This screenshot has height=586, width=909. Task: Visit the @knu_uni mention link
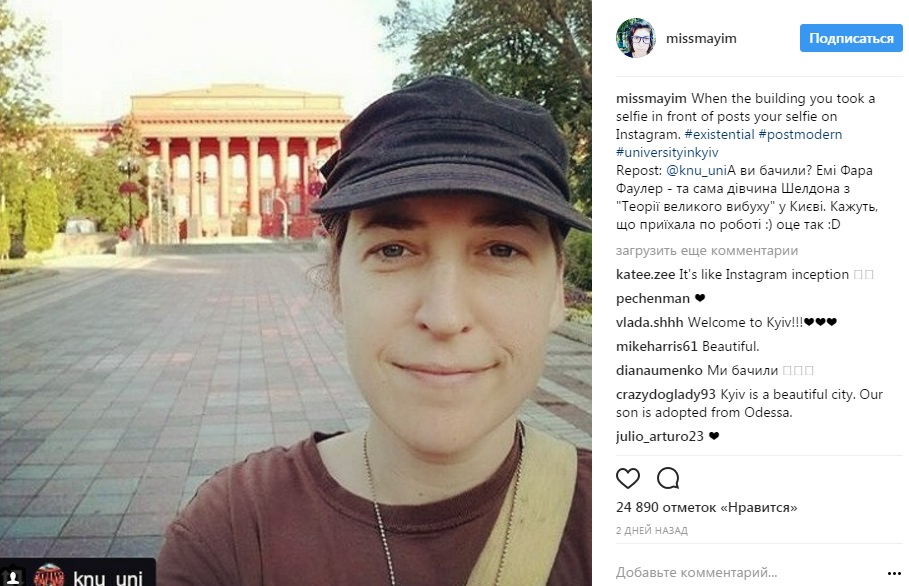[697, 170]
